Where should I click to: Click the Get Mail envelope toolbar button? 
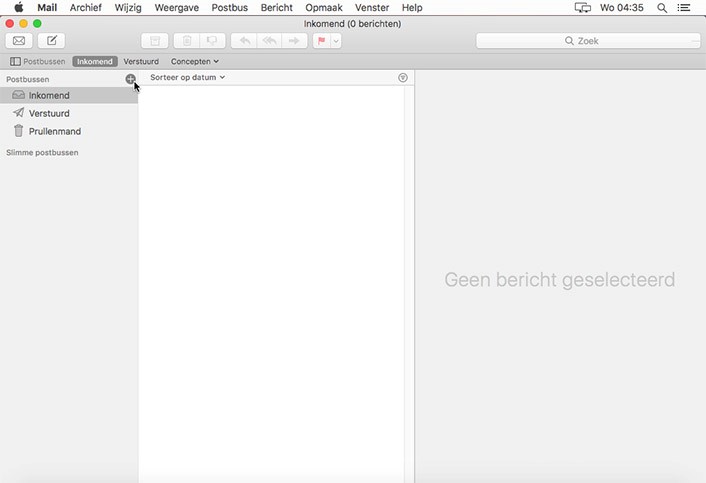pyautogui.click(x=19, y=41)
